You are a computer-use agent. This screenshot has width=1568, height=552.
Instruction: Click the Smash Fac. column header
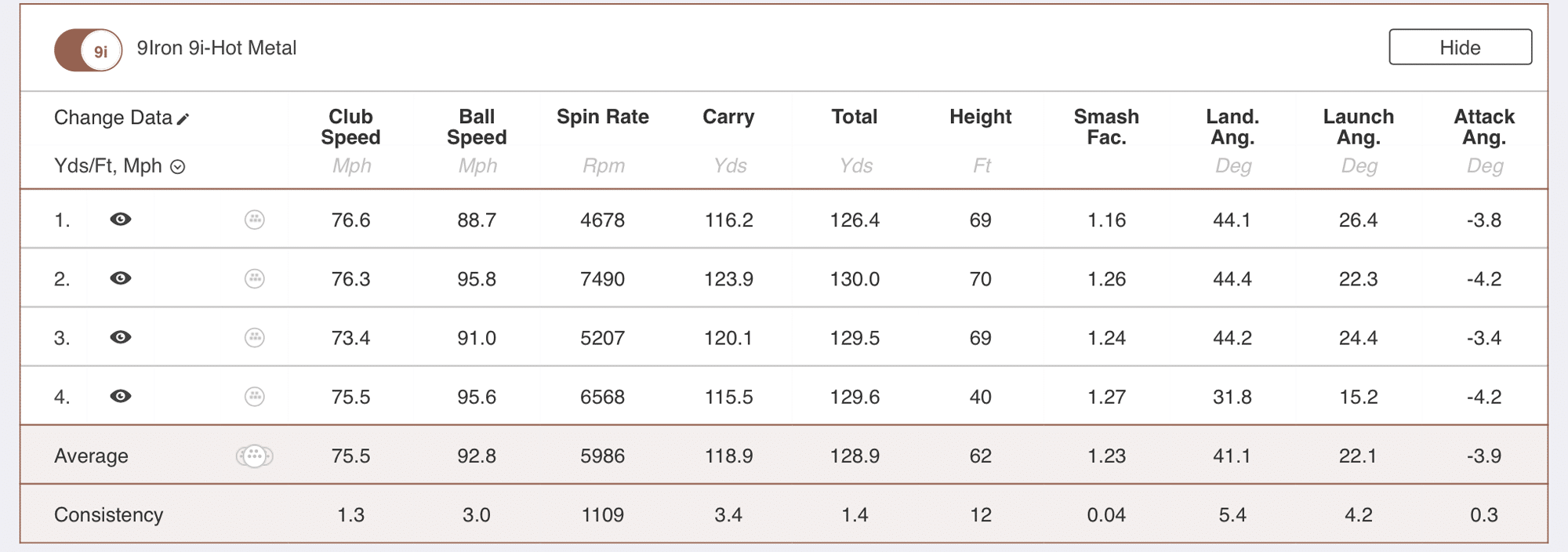(x=1106, y=127)
